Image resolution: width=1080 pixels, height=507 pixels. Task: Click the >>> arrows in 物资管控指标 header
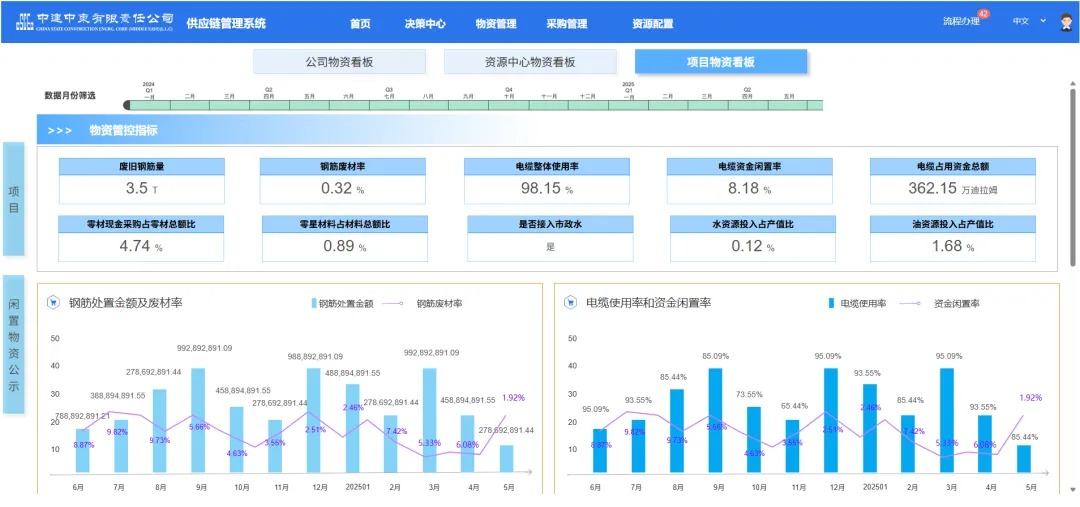60,130
